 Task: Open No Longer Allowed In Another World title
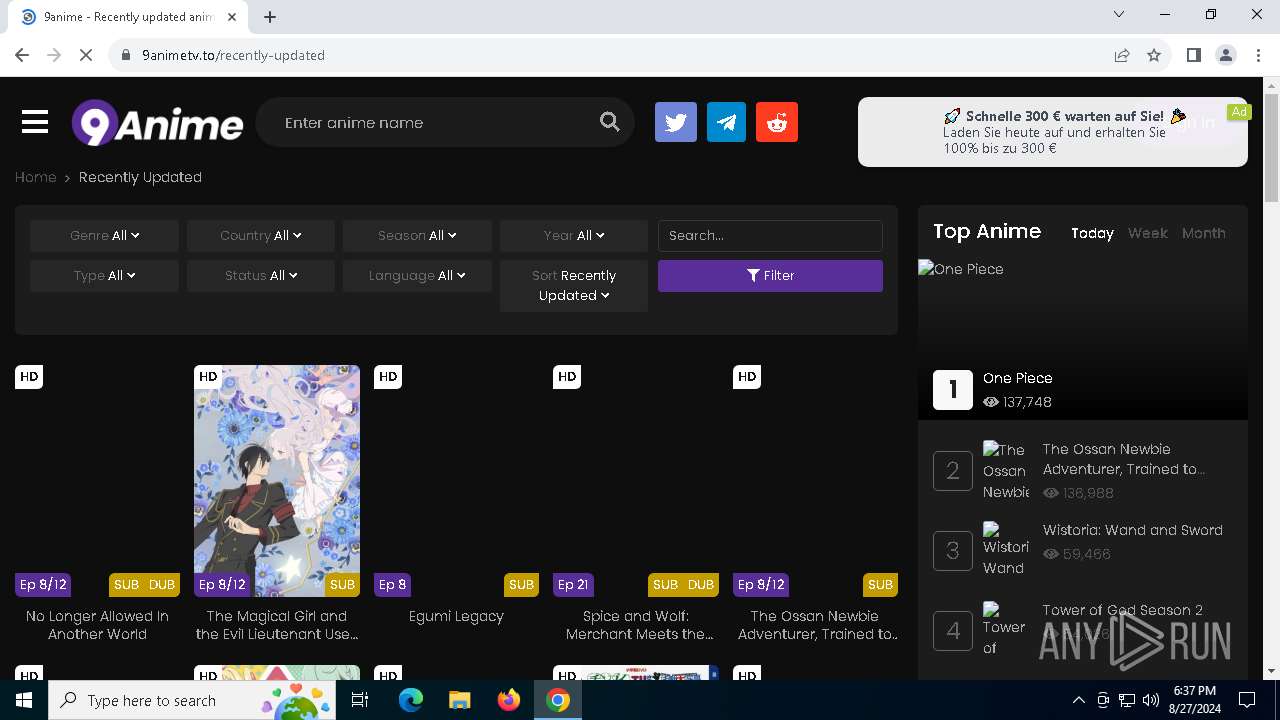[x=97, y=625]
